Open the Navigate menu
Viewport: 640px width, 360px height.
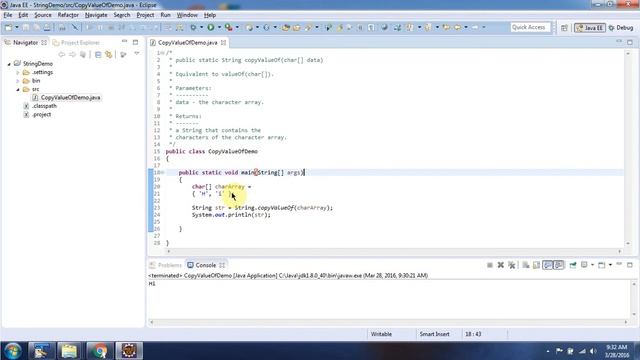pos(96,15)
